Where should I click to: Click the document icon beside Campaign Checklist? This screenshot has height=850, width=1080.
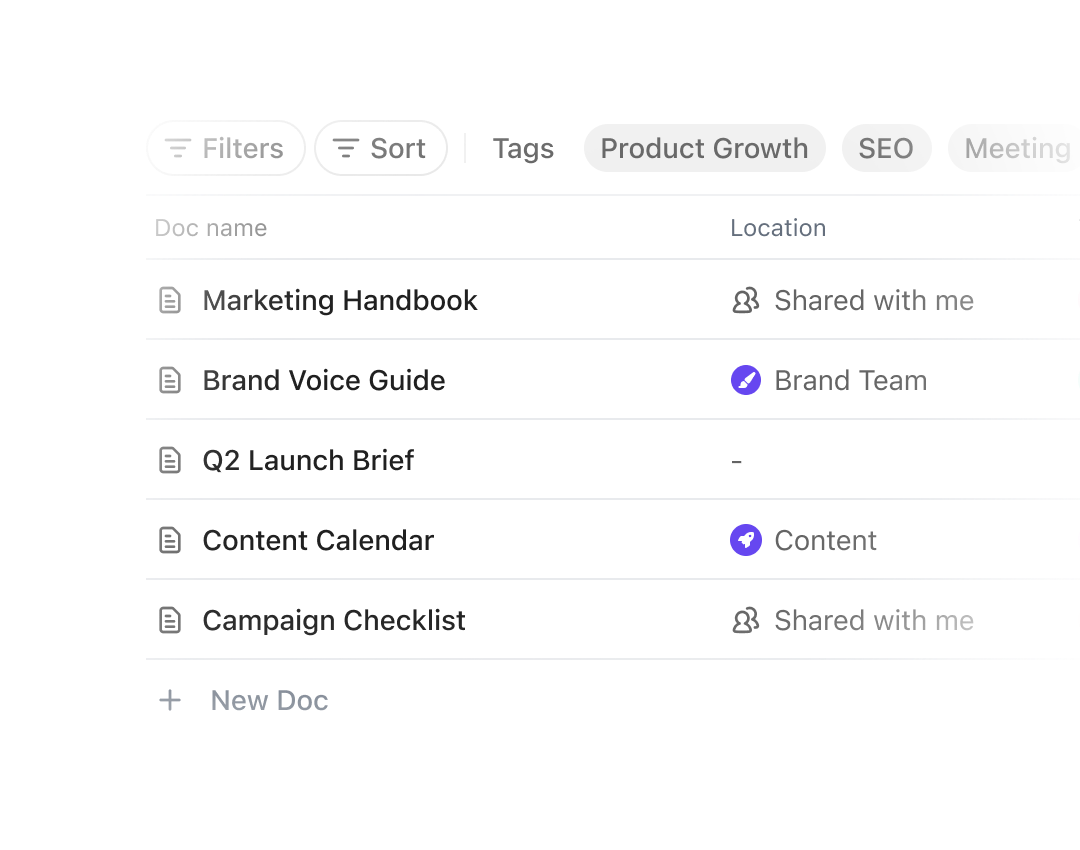[171, 620]
